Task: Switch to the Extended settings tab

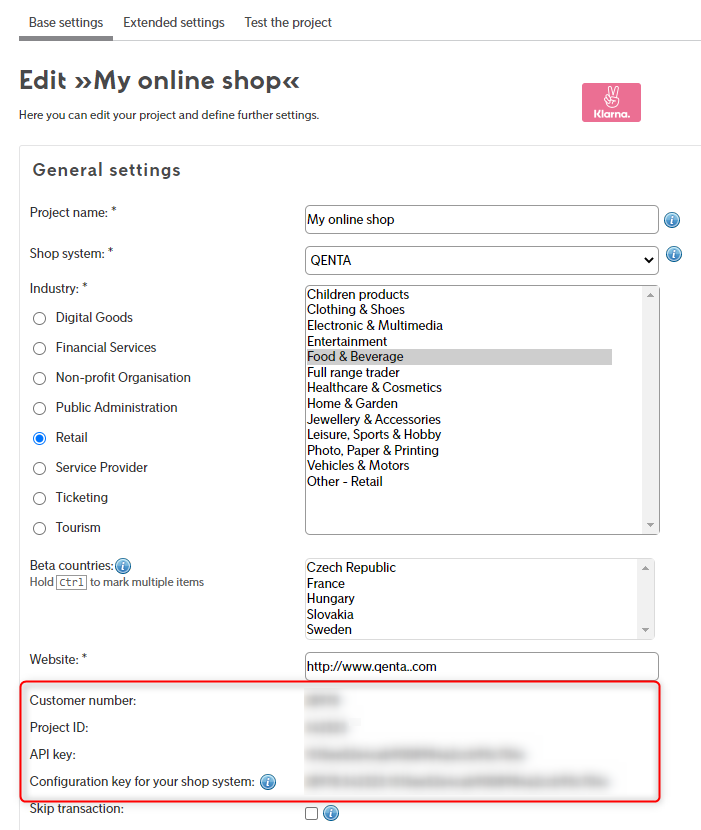Action: click(x=174, y=22)
